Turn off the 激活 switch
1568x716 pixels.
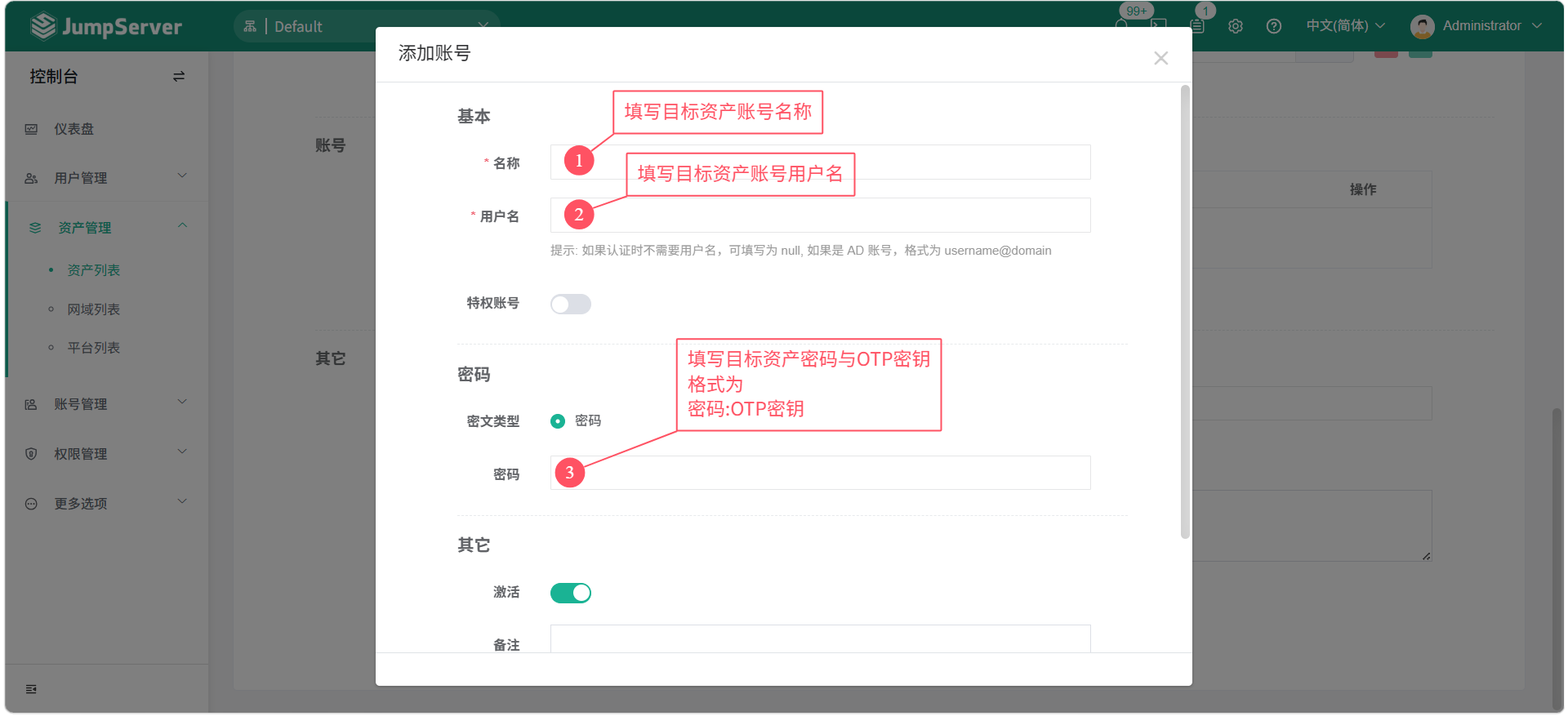click(x=570, y=593)
